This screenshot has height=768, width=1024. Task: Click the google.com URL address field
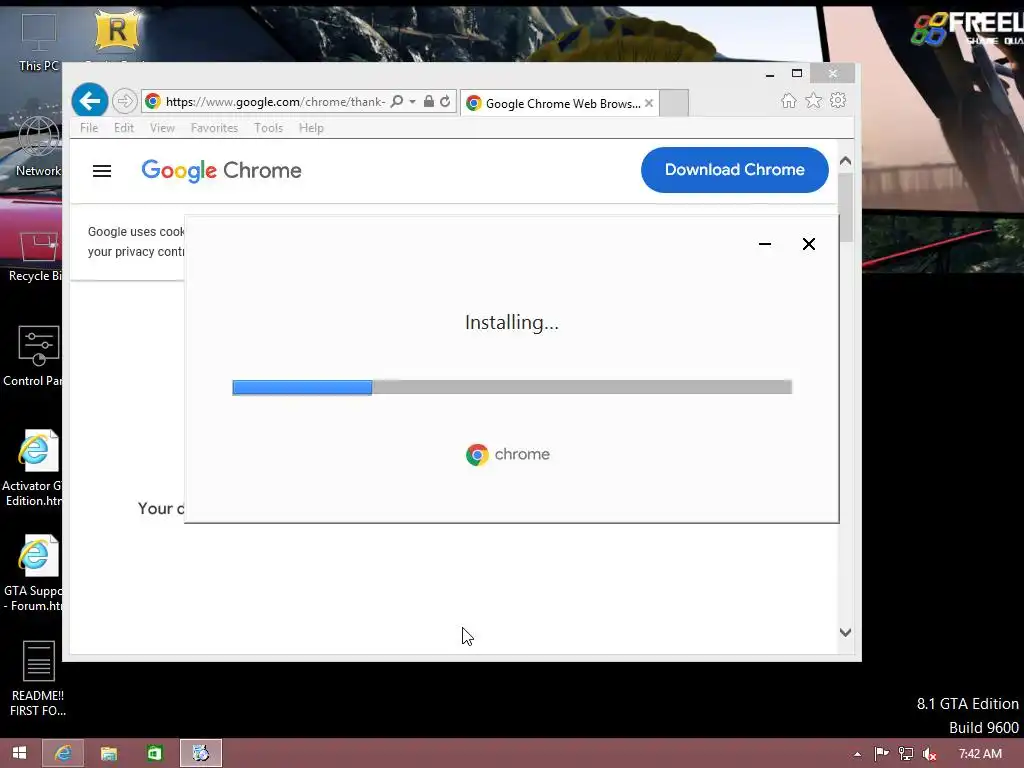(275, 102)
